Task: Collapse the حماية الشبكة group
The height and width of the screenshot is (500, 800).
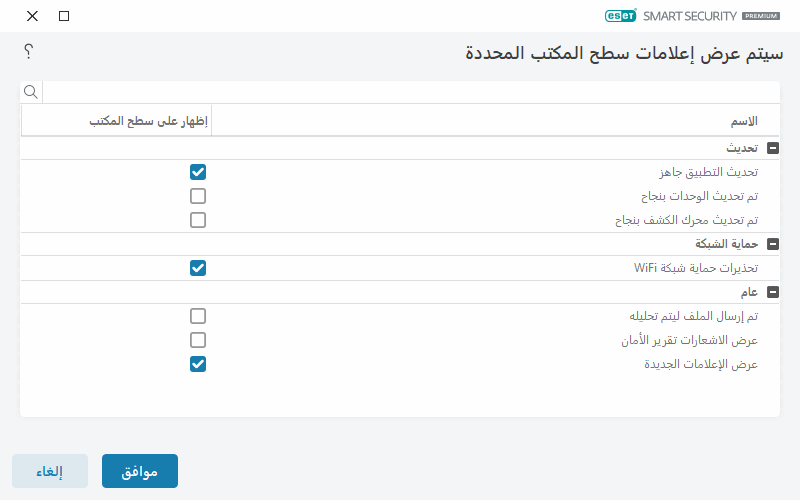Action: coord(772,244)
